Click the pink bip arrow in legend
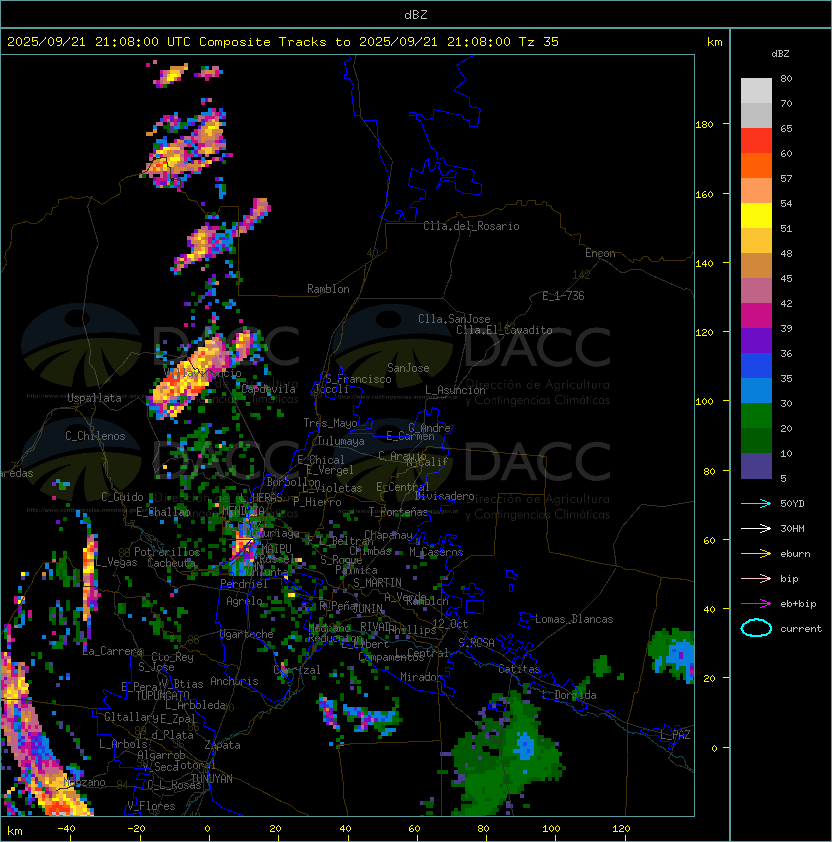Image resolution: width=832 pixels, height=842 pixels. 756,579
